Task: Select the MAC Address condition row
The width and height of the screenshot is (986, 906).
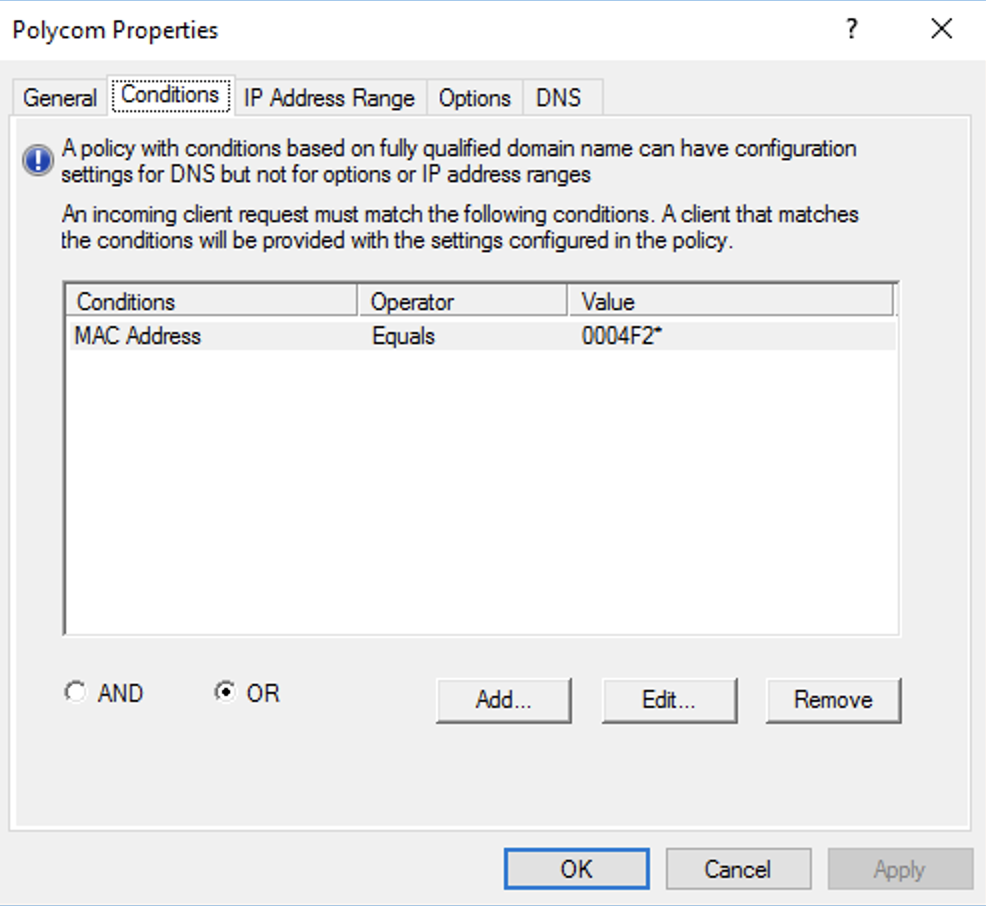Action: pos(481,336)
